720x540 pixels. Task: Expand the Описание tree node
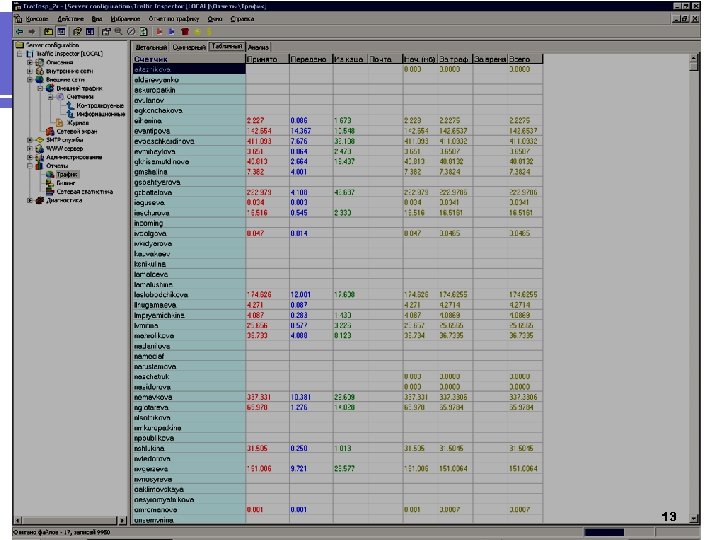[x=30, y=62]
